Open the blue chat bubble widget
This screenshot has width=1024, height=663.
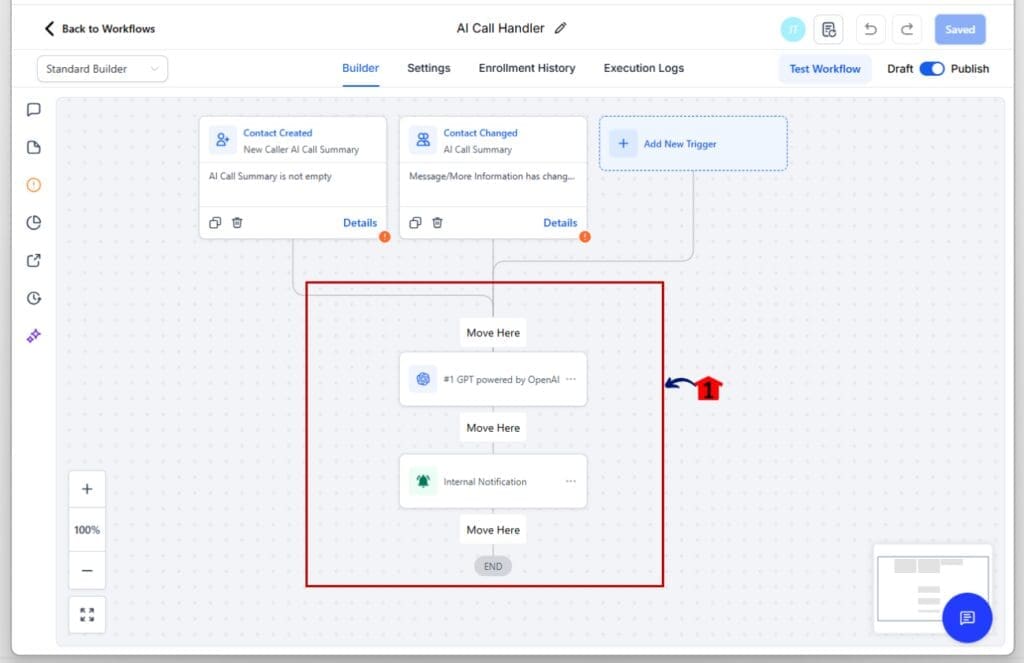coord(966,618)
